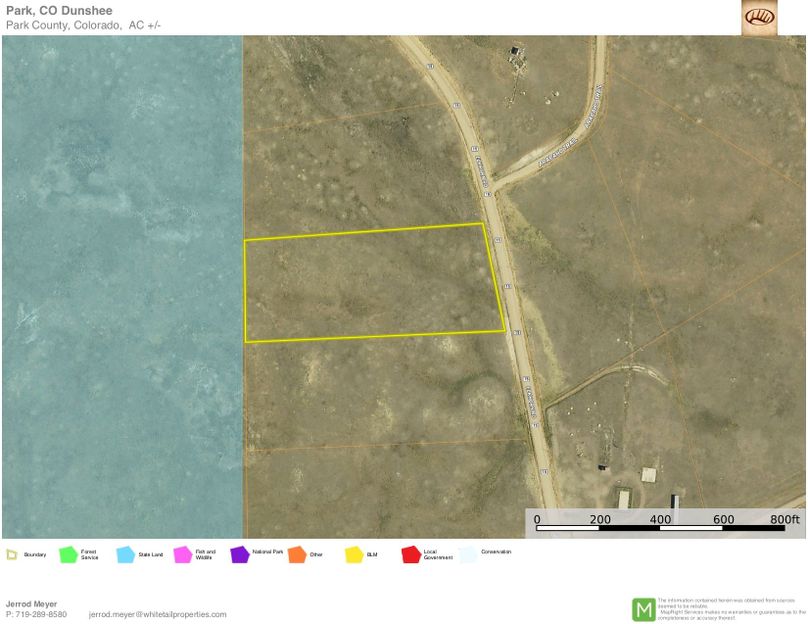Select the pale Conservation legend swatch

click(468, 554)
